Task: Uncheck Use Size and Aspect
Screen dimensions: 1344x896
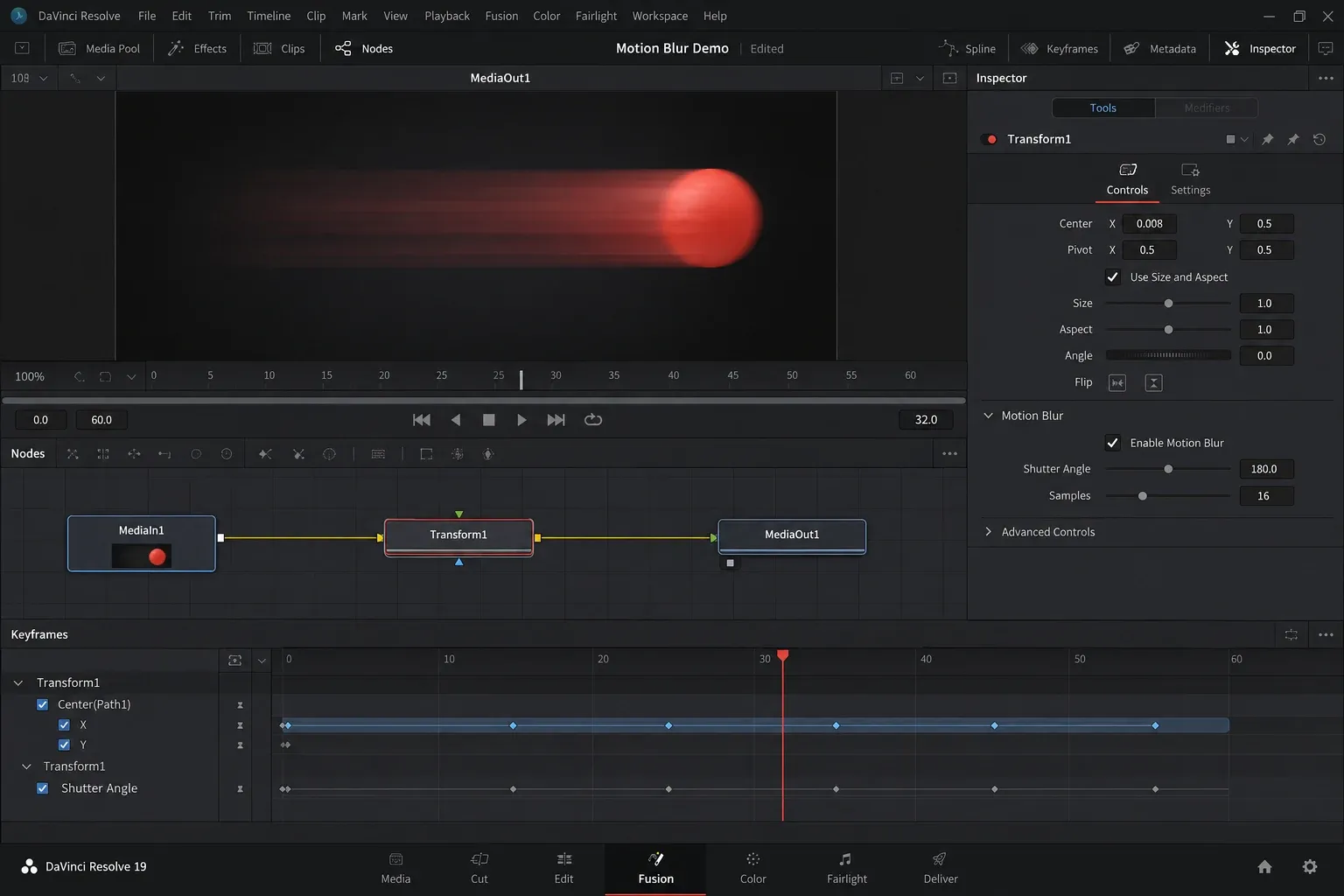Action: (x=1112, y=277)
